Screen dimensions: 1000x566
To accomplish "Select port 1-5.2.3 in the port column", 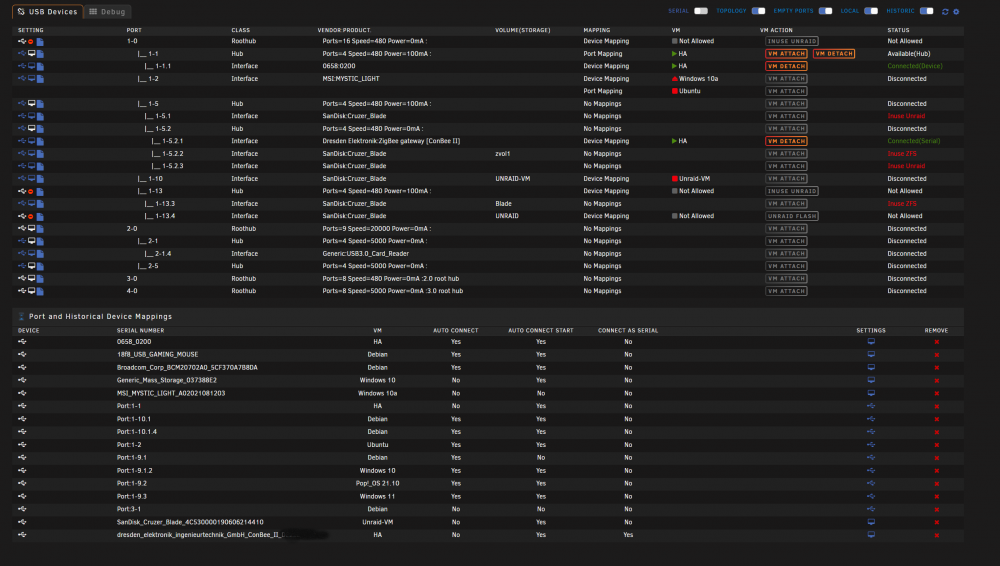I will 172,166.
